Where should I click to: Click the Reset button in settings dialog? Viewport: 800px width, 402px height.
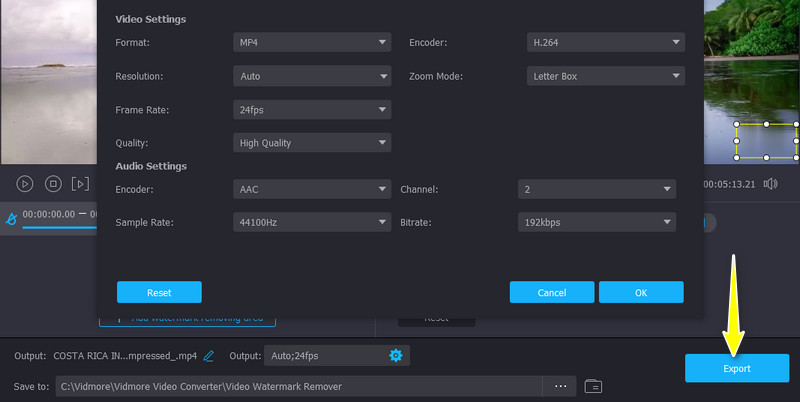pos(159,292)
